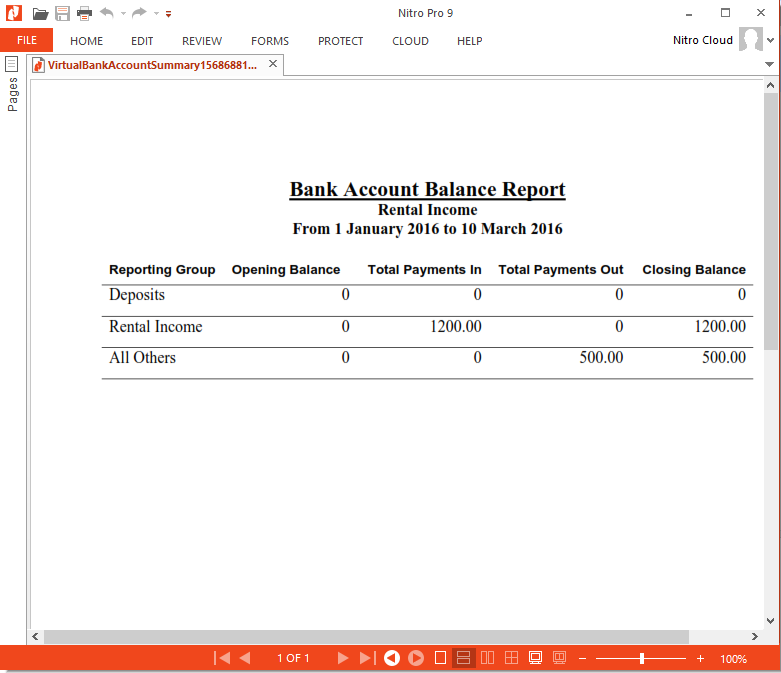Image resolution: width=781 pixels, height=673 pixels.
Task: Click the vertical scrollbar down arrow
Action: [x=771, y=620]
